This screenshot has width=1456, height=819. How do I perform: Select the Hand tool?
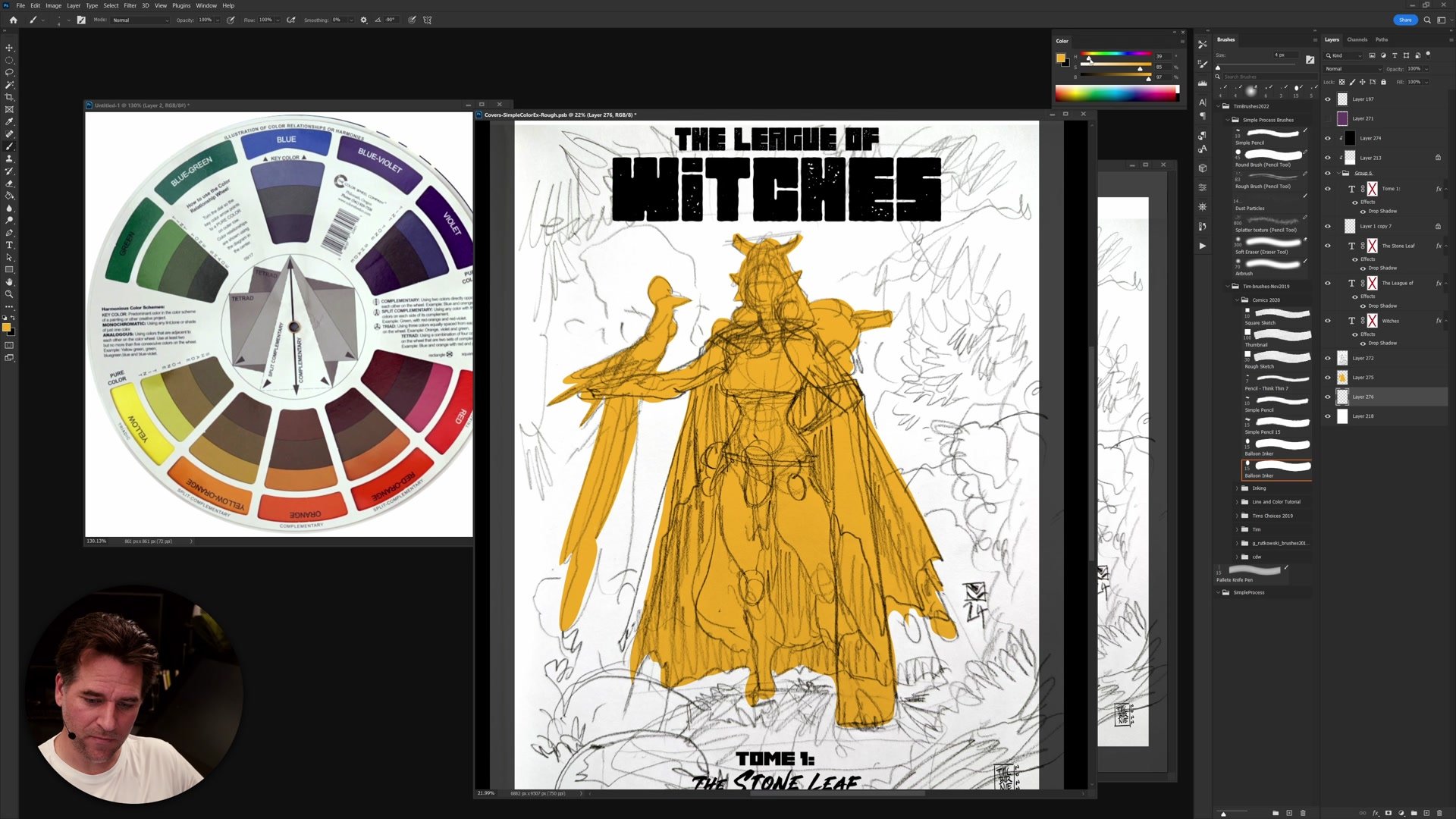coord(9,282)
